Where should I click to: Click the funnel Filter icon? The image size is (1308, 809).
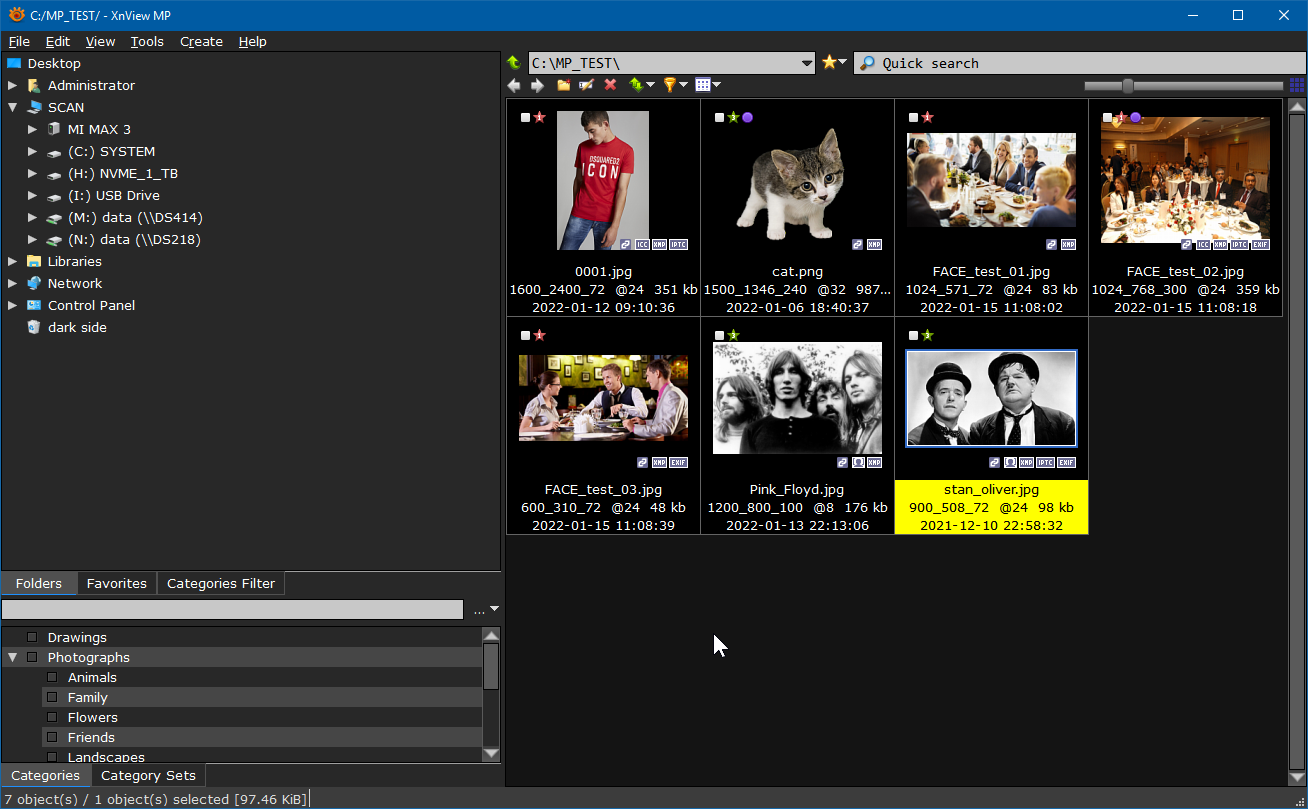[x=670, y=86]
